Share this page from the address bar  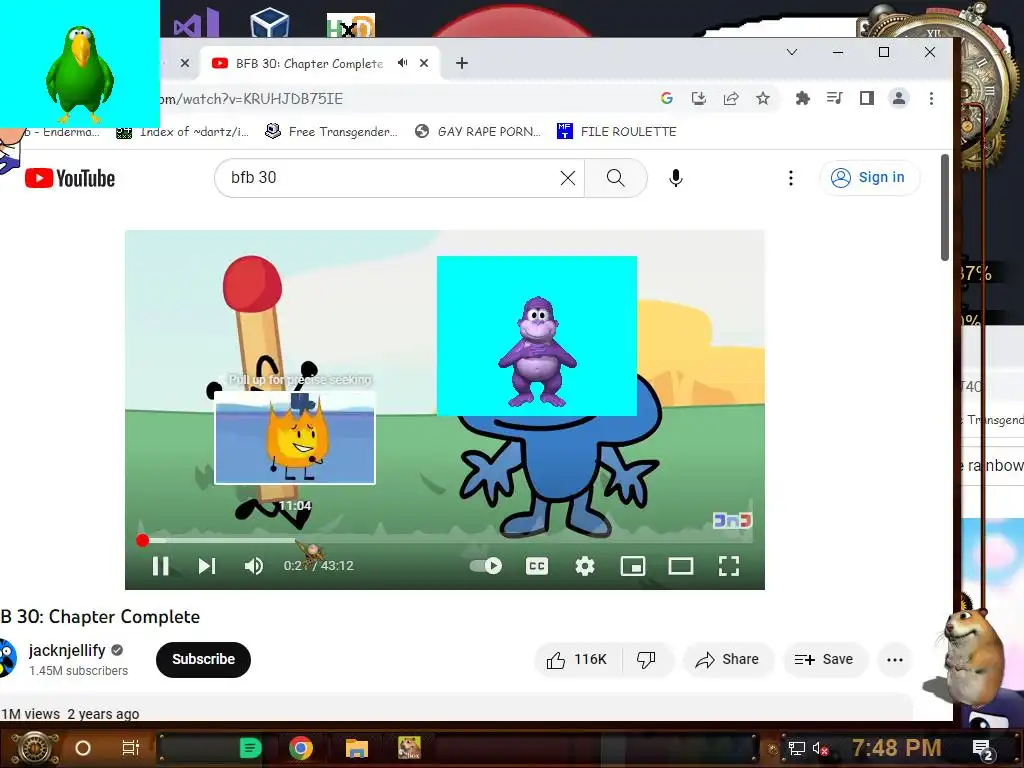731,98
